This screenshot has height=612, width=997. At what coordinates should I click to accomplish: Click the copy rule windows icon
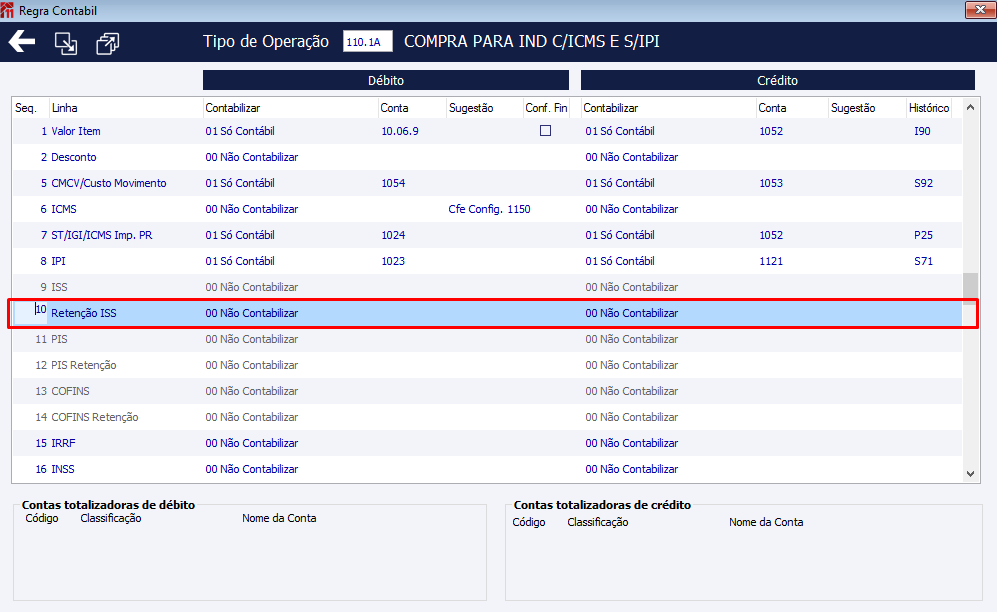pyautogui.click(x=107, y=43)
